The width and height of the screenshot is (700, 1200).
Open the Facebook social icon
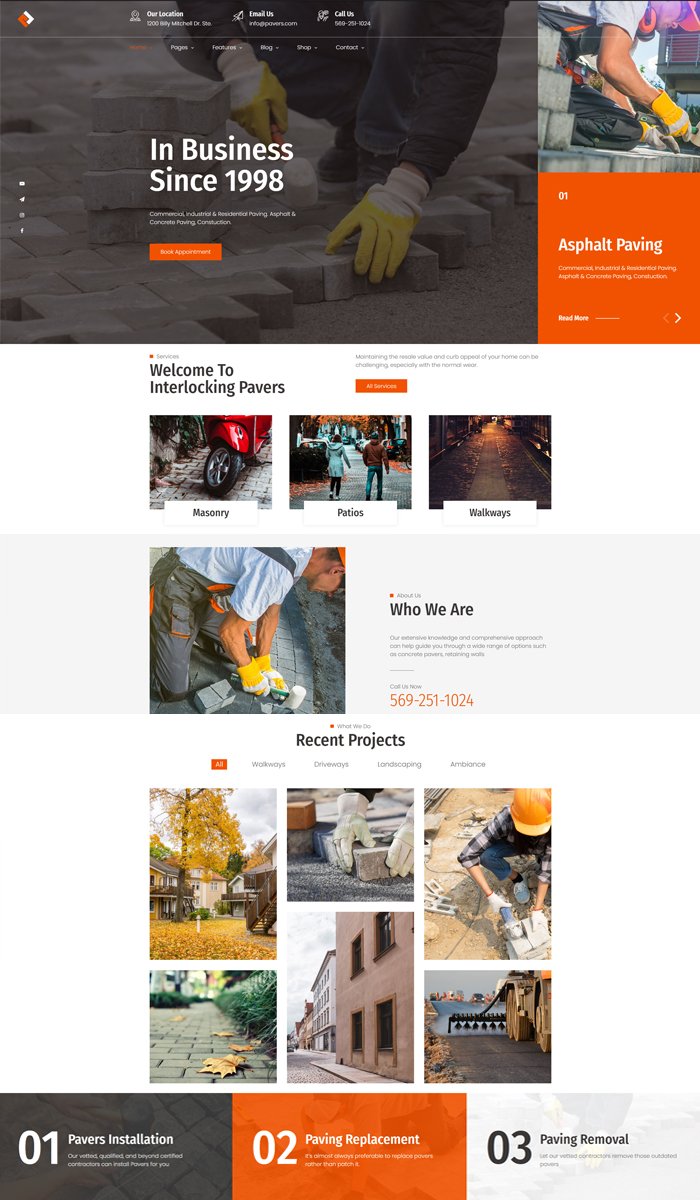point(22,231)
